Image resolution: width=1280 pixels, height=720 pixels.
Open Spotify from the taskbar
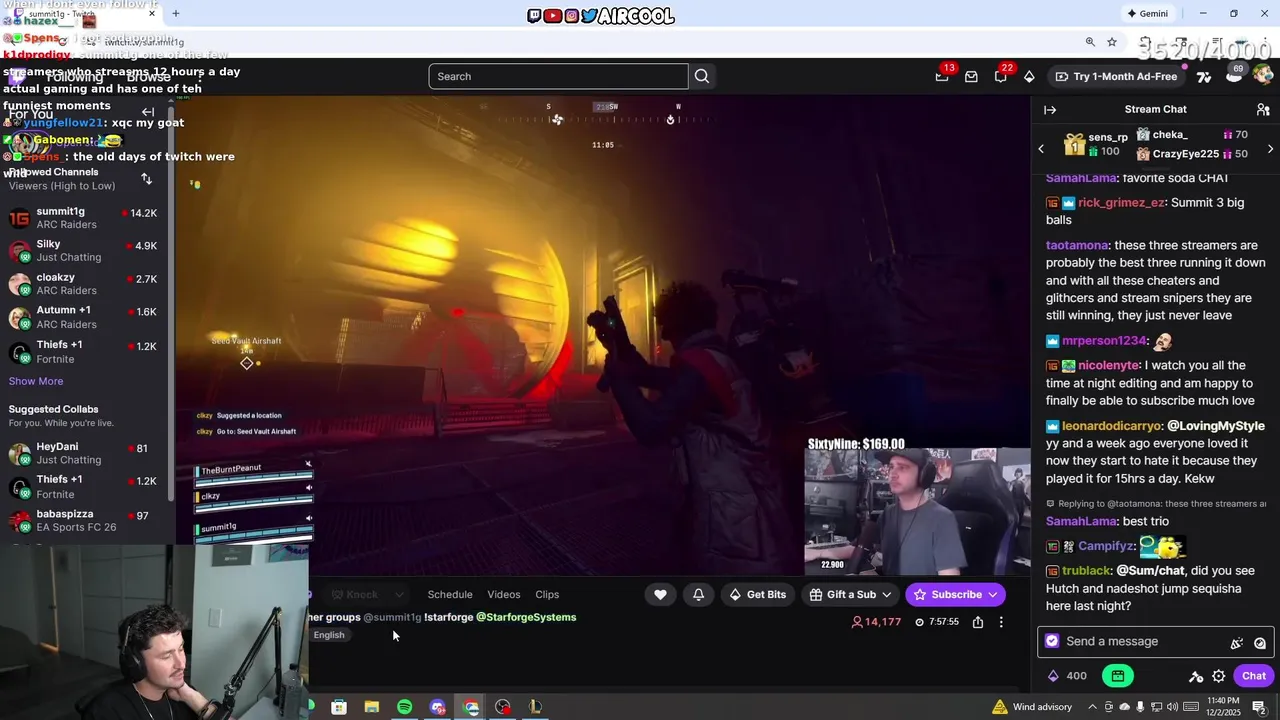pyautogui.click(x=404, y=707)
